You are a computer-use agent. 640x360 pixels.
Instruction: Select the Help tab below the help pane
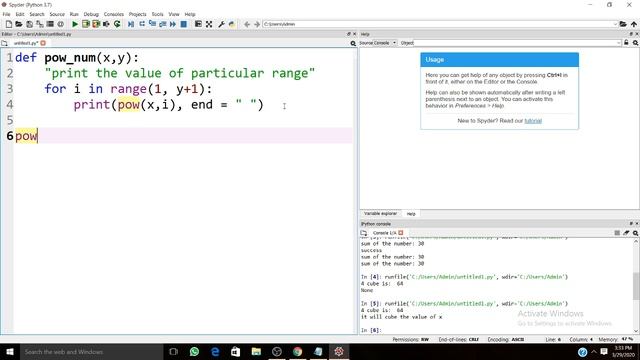411,214
